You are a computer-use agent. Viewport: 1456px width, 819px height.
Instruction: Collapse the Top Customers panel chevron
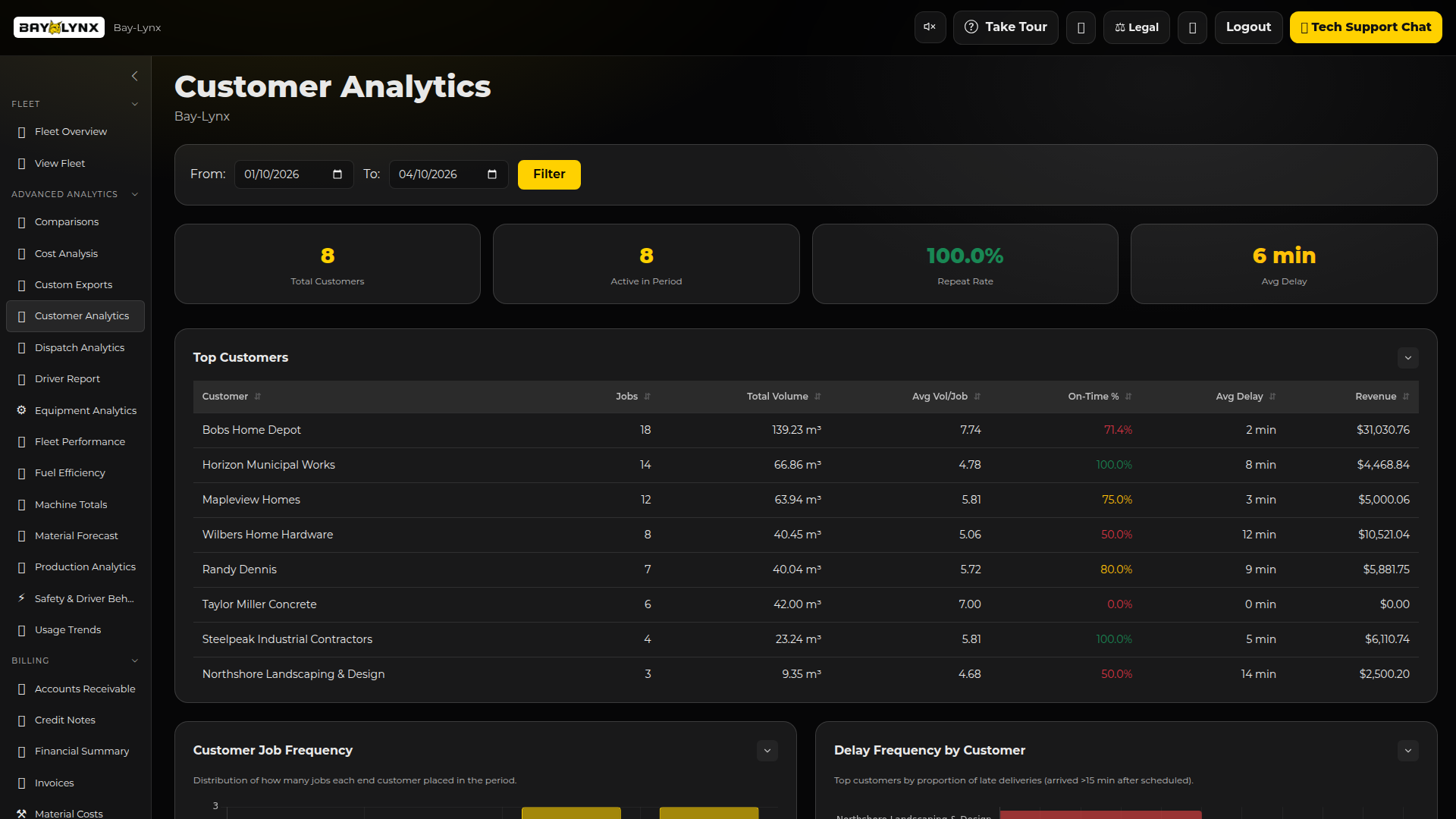1408,357
